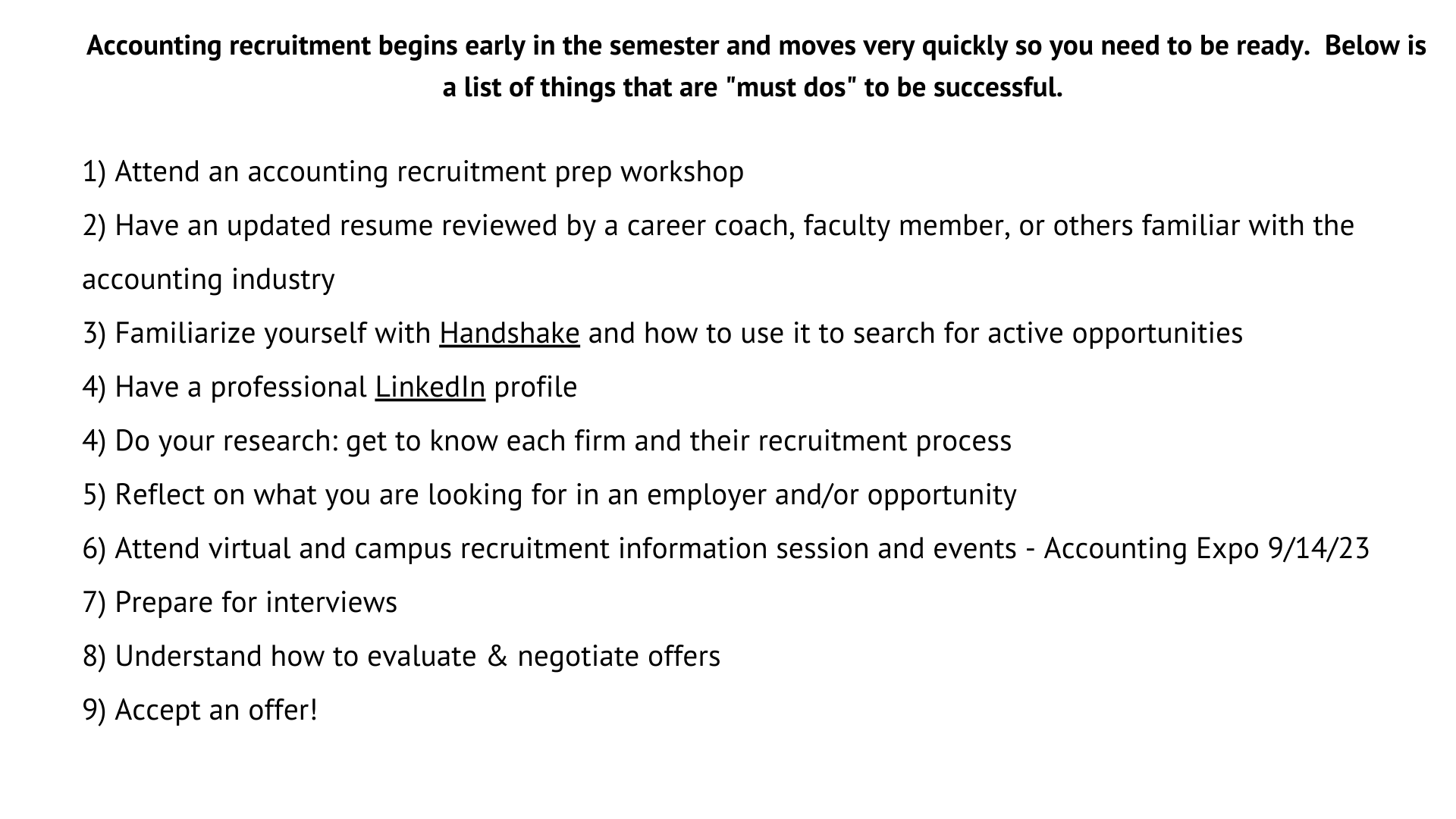This screenshot has height=819, width=1456.
Task: Click the bold heading about accounting recruitment
Action: 756,46
